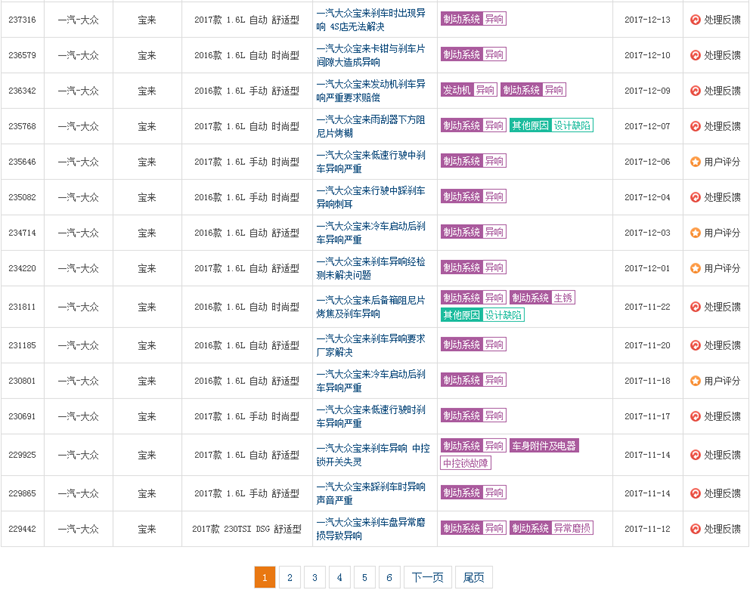
Task: Open complaint titled 一汽大众宝来刹车时出现异响 4S店无法解决
Action: (x=371, y=20)
